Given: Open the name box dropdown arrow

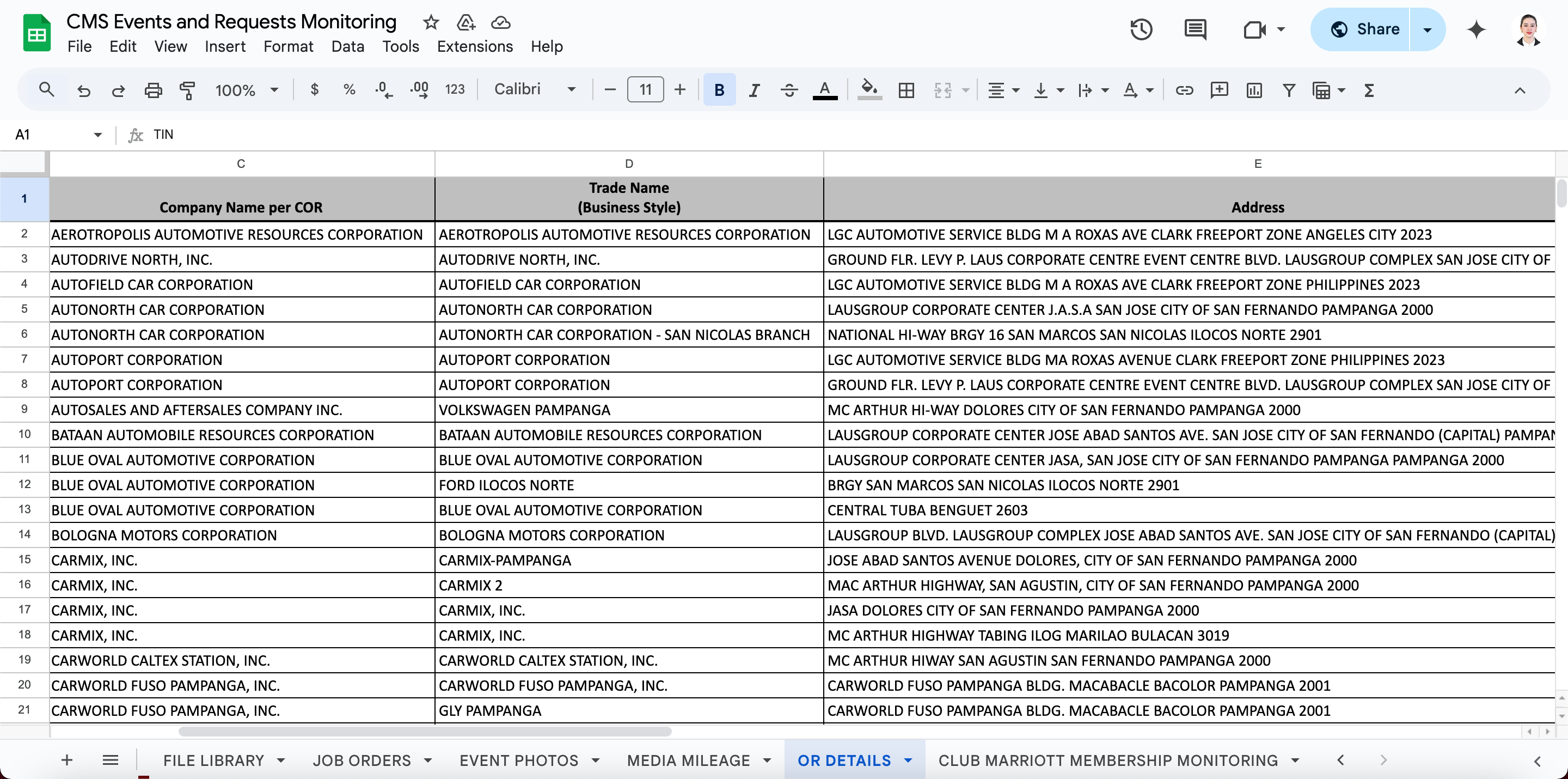Looking at the screenshot, I should (97, 135).
